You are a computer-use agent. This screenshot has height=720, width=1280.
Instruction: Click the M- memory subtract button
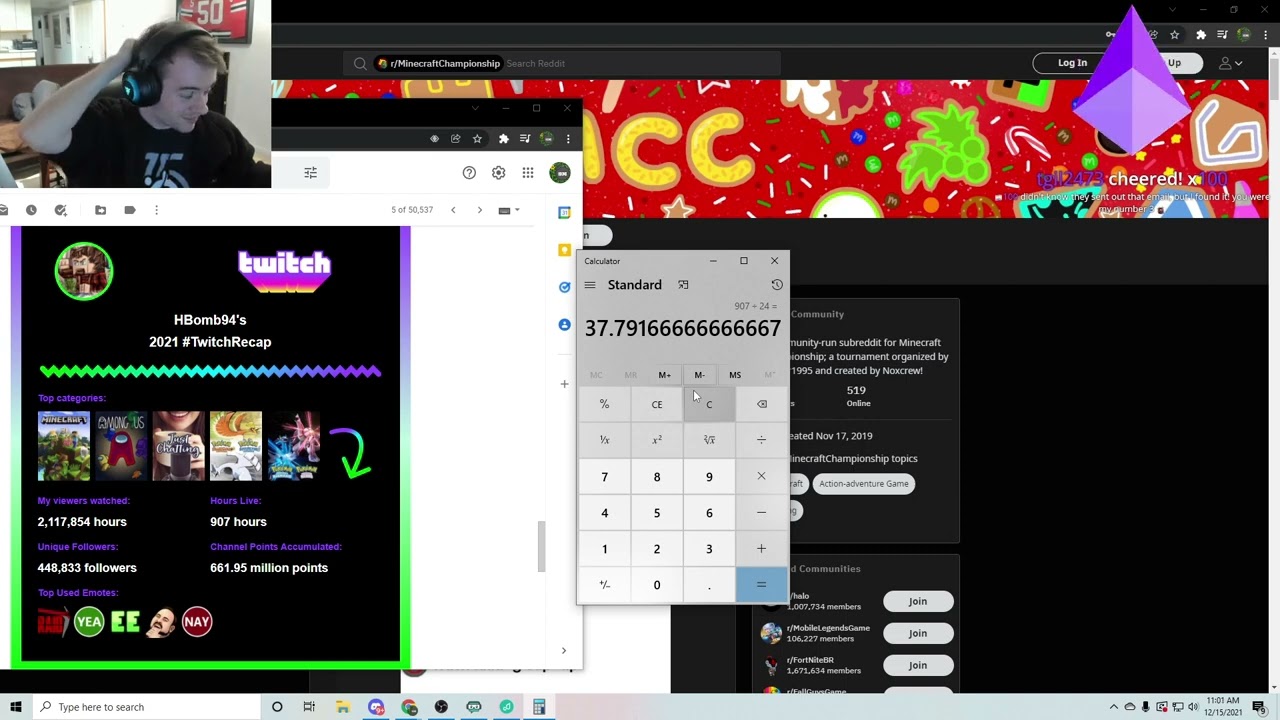(700, 375)
